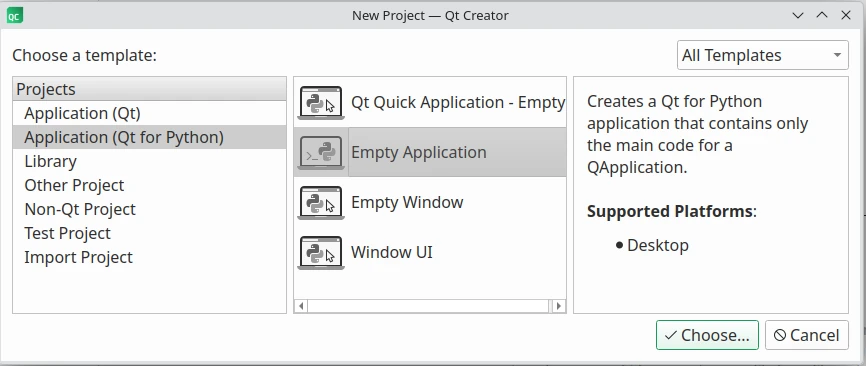Image resolution: width=866 pixels, height=366 pixels.
Task: Click the Projects list header
Action: (x=149, y=89)
